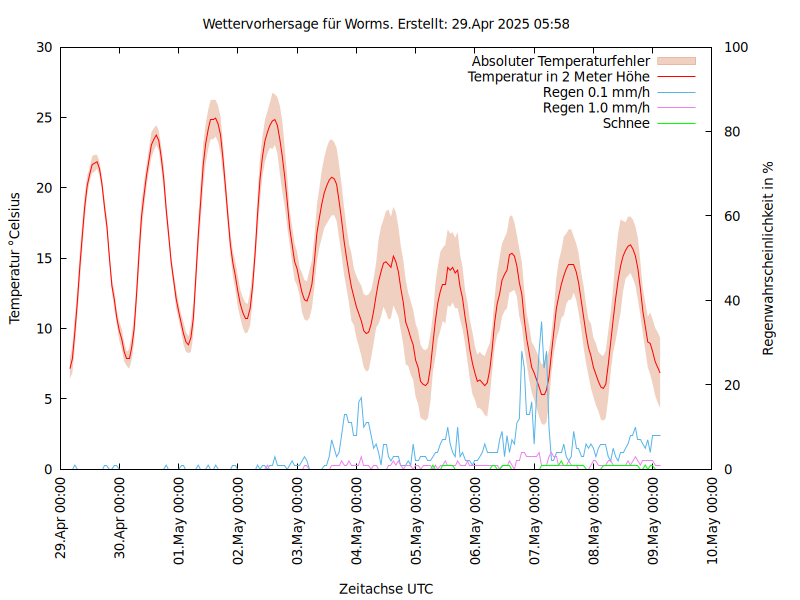Click the 25 tick on temperature axis
800x600 pixels.
[x=45, y=118]
